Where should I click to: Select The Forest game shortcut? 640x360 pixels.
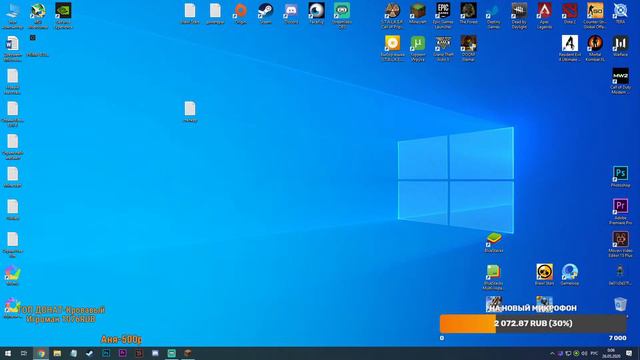click(x=468, y=13)
